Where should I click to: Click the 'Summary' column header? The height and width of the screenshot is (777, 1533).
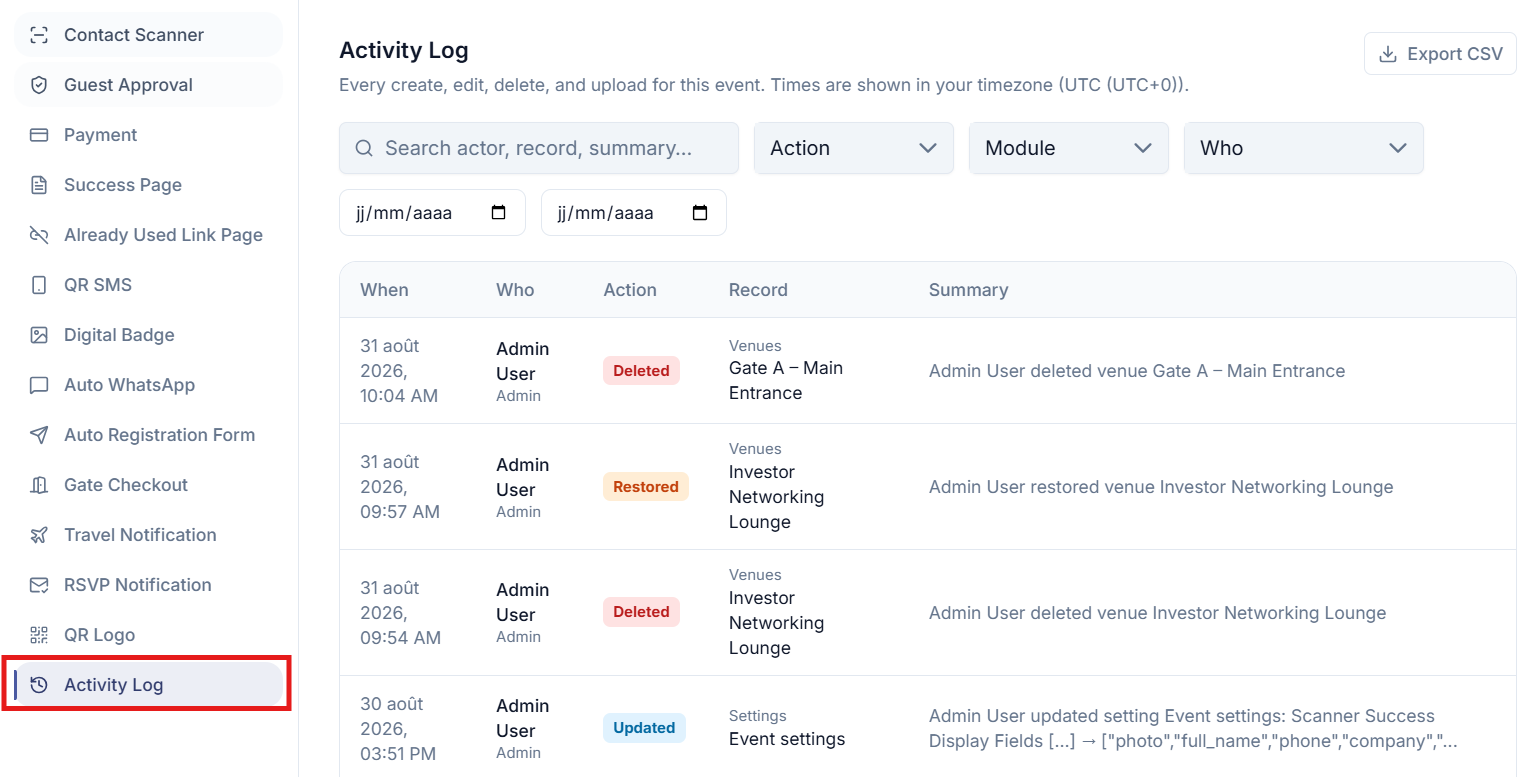coord(968,290)
